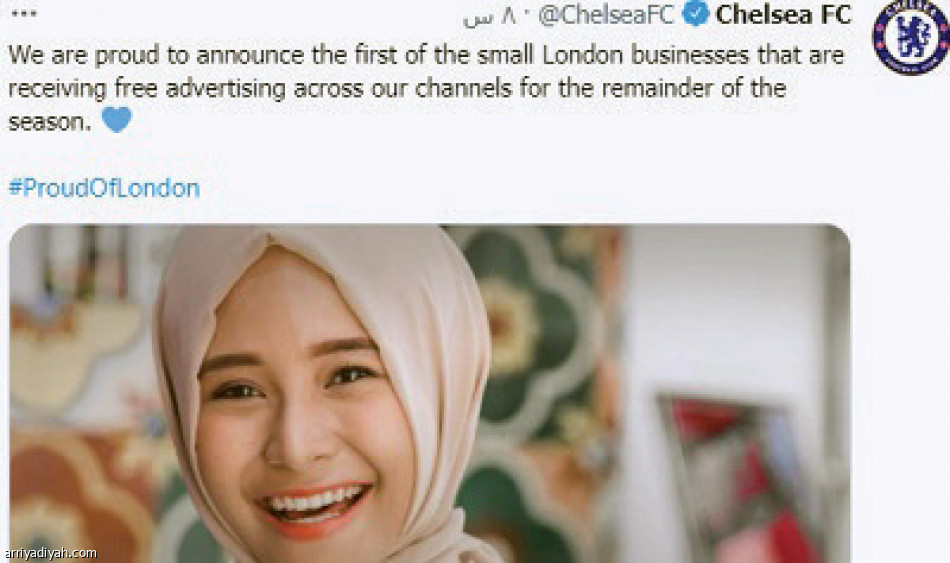Screen dimensions: 950x563
Task: Click the word 'London' in the tweet
Action: [x=582, y=55]
